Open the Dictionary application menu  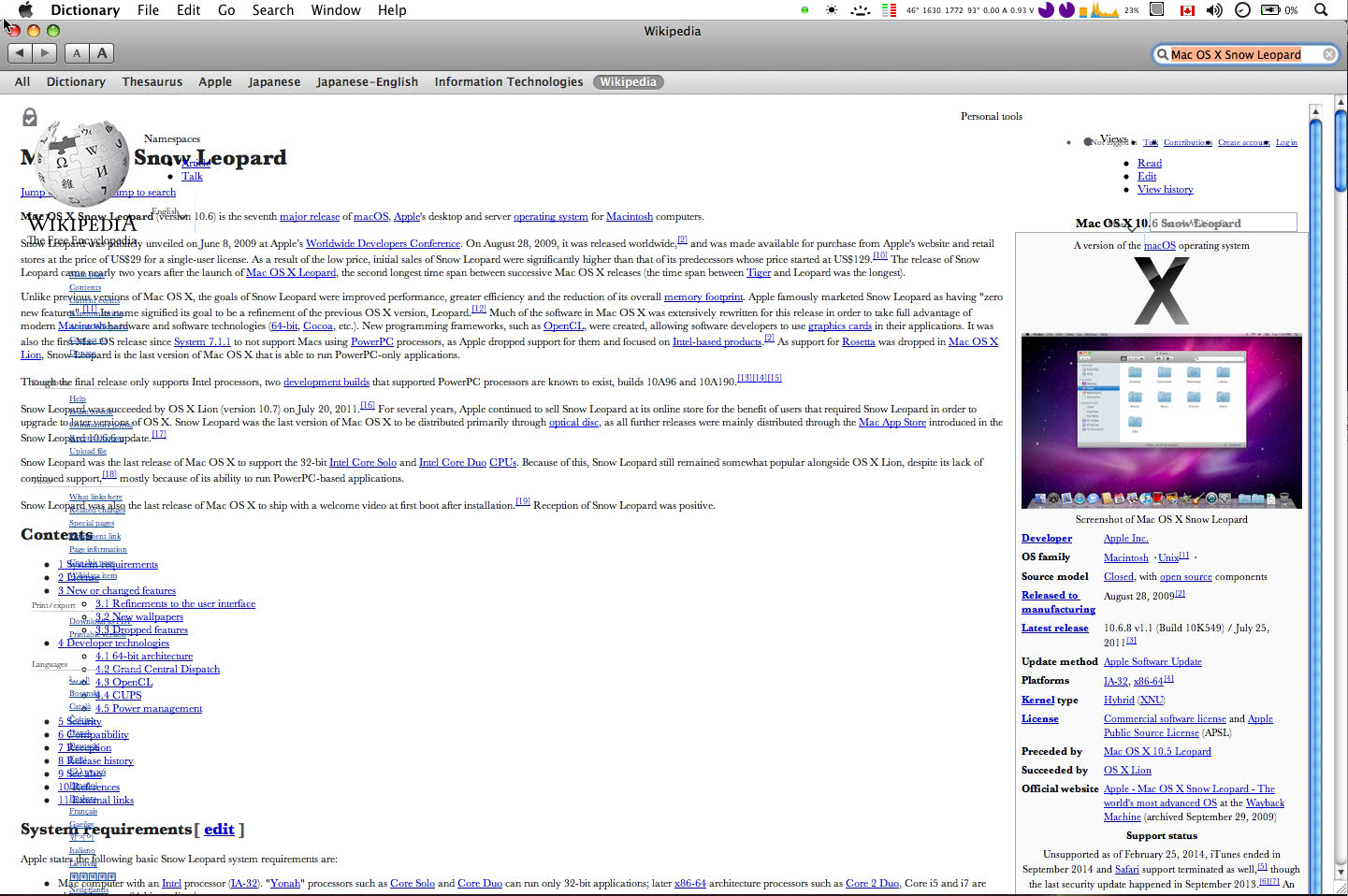click(x=85, y=10)
